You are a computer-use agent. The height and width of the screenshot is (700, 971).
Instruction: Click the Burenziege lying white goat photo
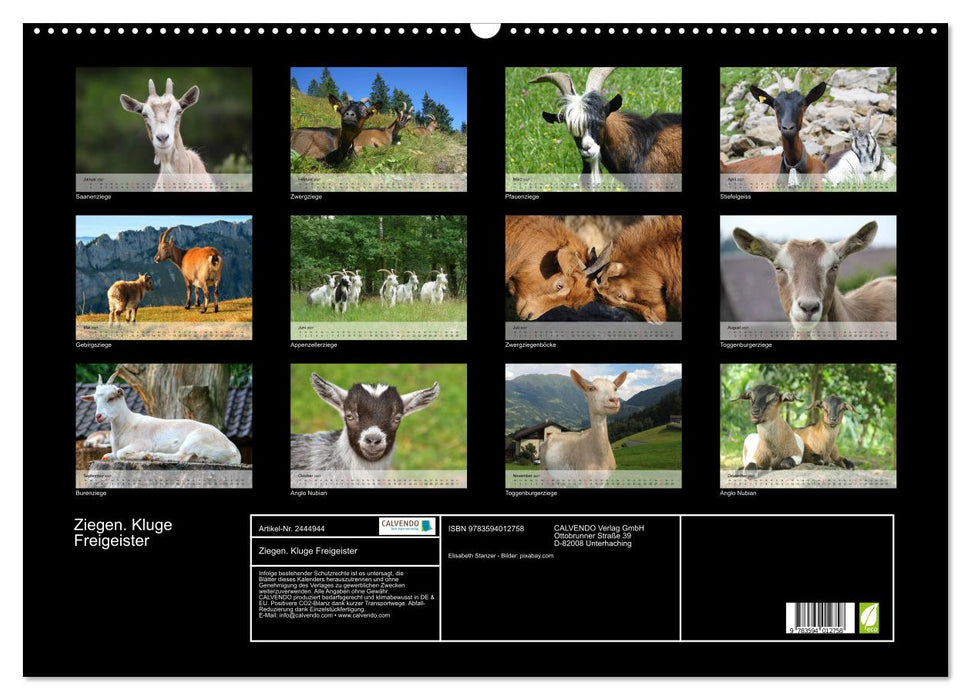[163, 426]
